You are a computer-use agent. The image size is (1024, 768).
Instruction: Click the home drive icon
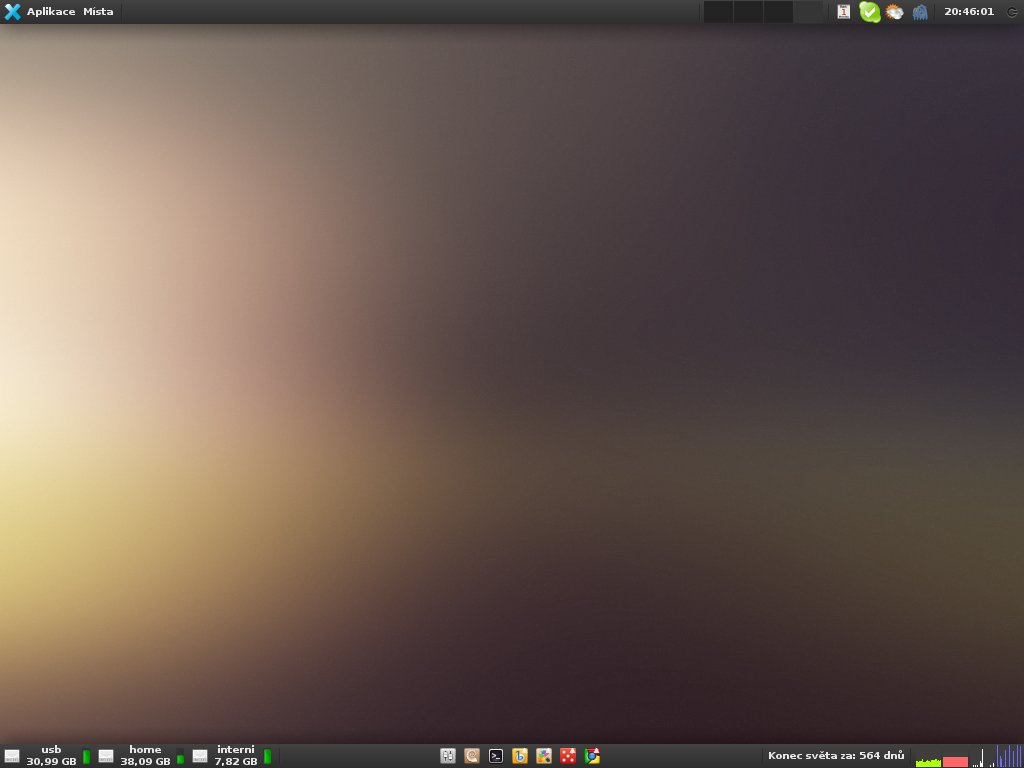pos(106,756)
